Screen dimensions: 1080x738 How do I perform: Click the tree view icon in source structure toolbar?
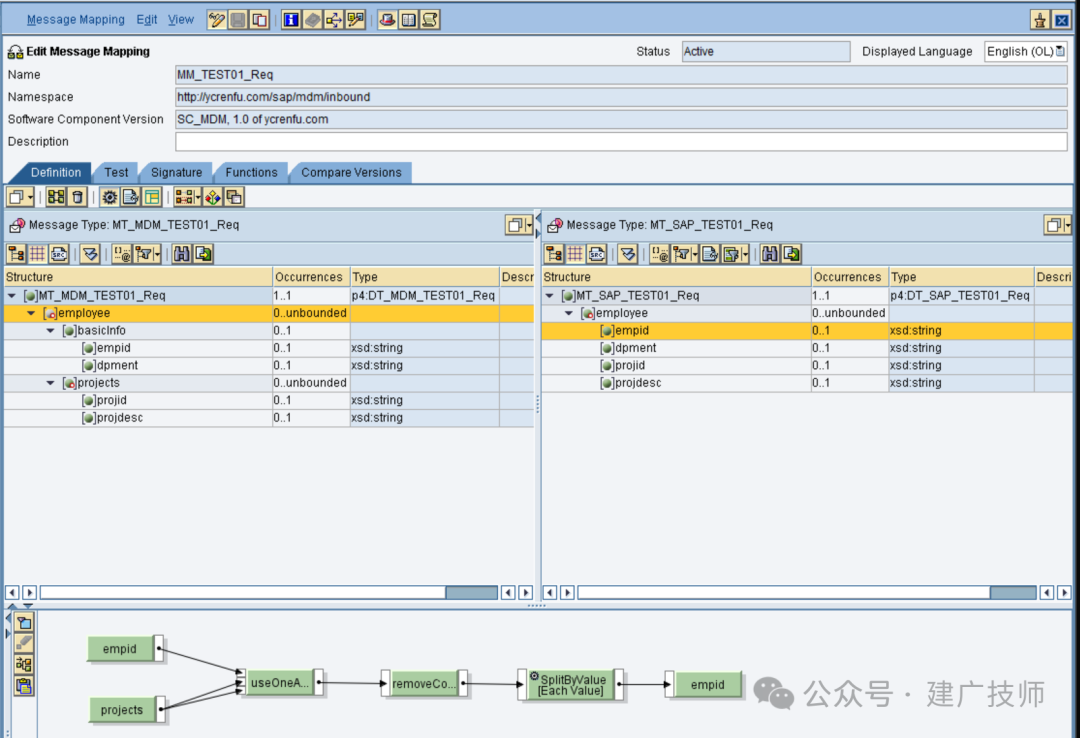point(17,254)
